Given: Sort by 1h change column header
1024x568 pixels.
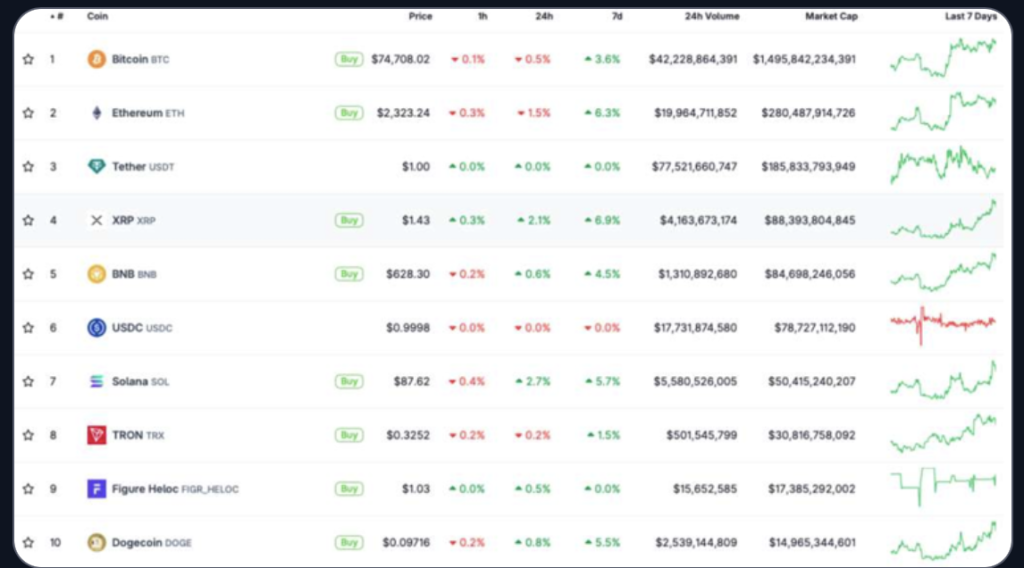Looking at the screenshot, I should 483,16.
